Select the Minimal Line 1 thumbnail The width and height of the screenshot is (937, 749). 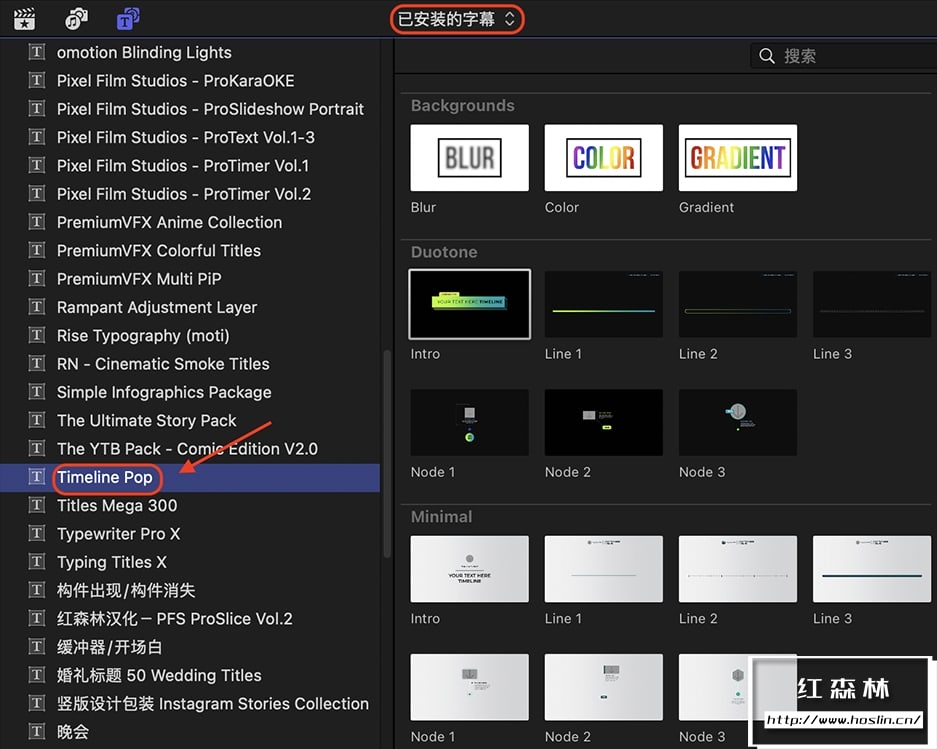604,569
